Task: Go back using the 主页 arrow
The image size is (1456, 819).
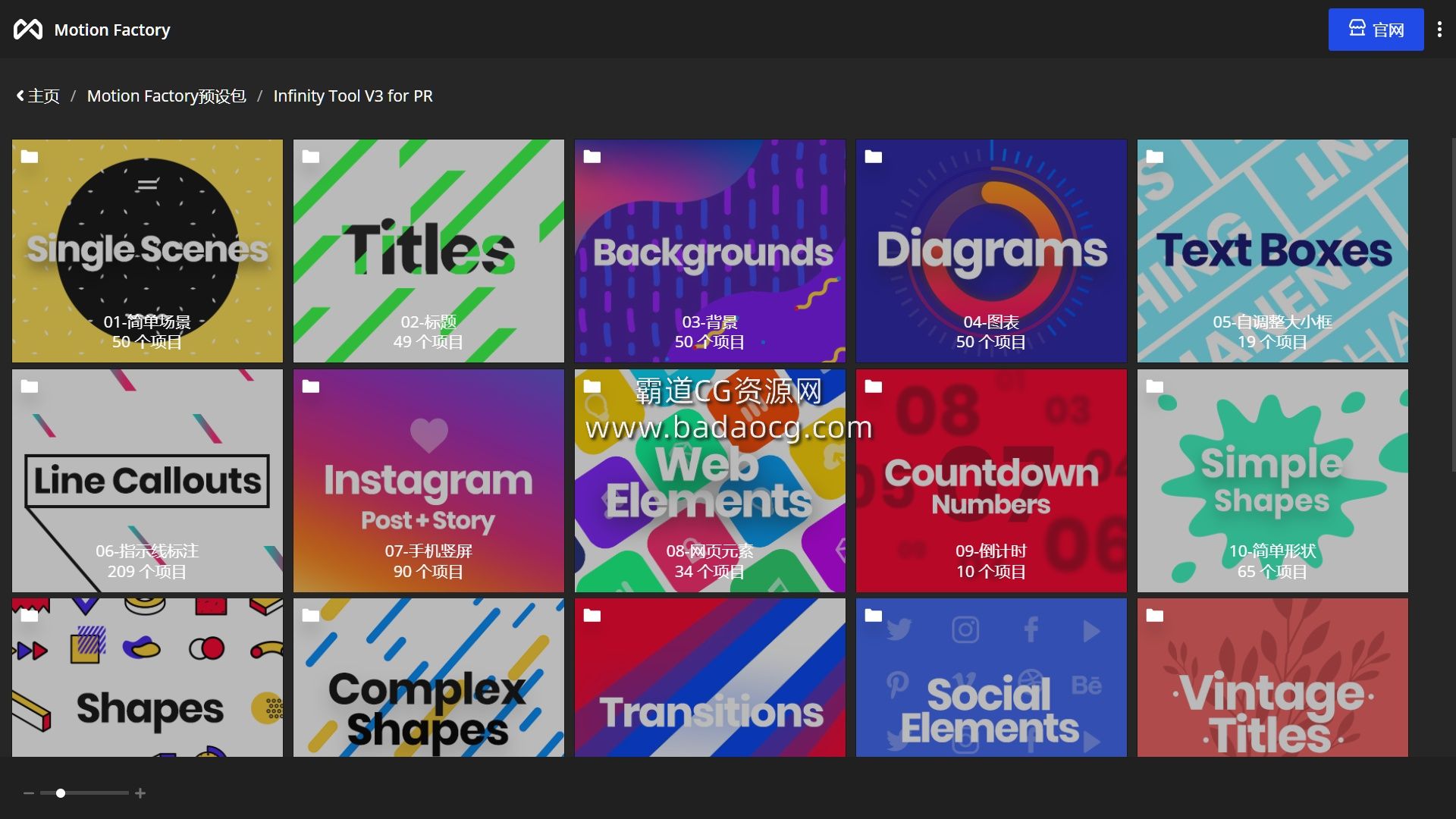Action: click(38, 96)
